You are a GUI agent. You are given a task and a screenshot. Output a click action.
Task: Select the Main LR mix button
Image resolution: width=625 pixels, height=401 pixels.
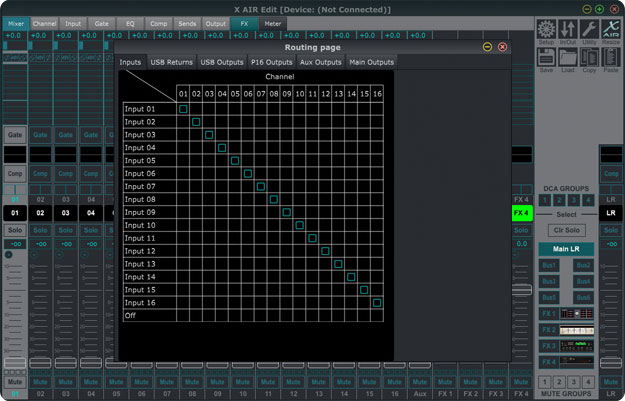click(x=566, y=249)
